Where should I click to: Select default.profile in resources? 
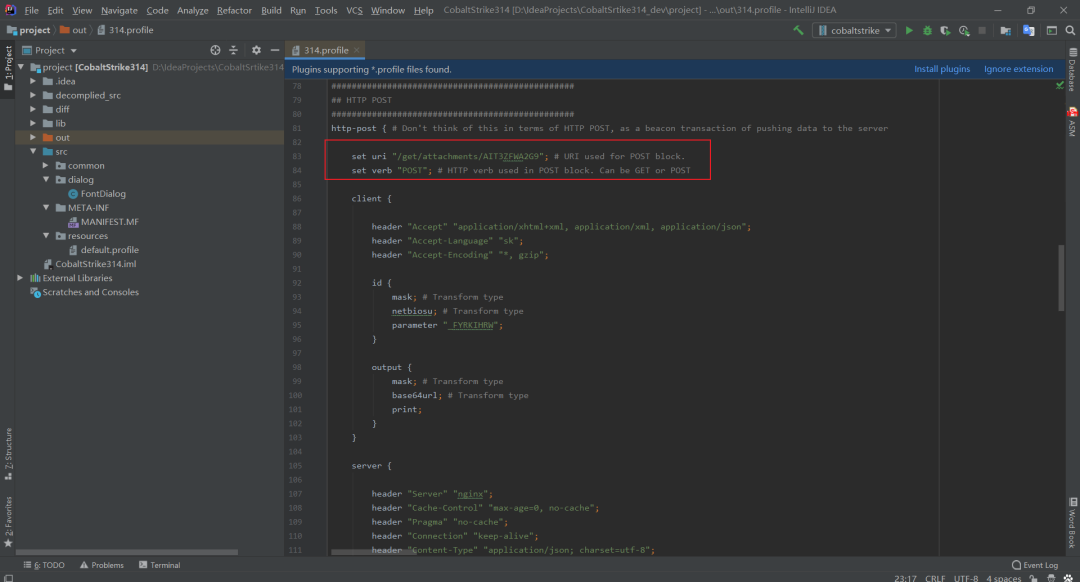[x=109, y=250]
